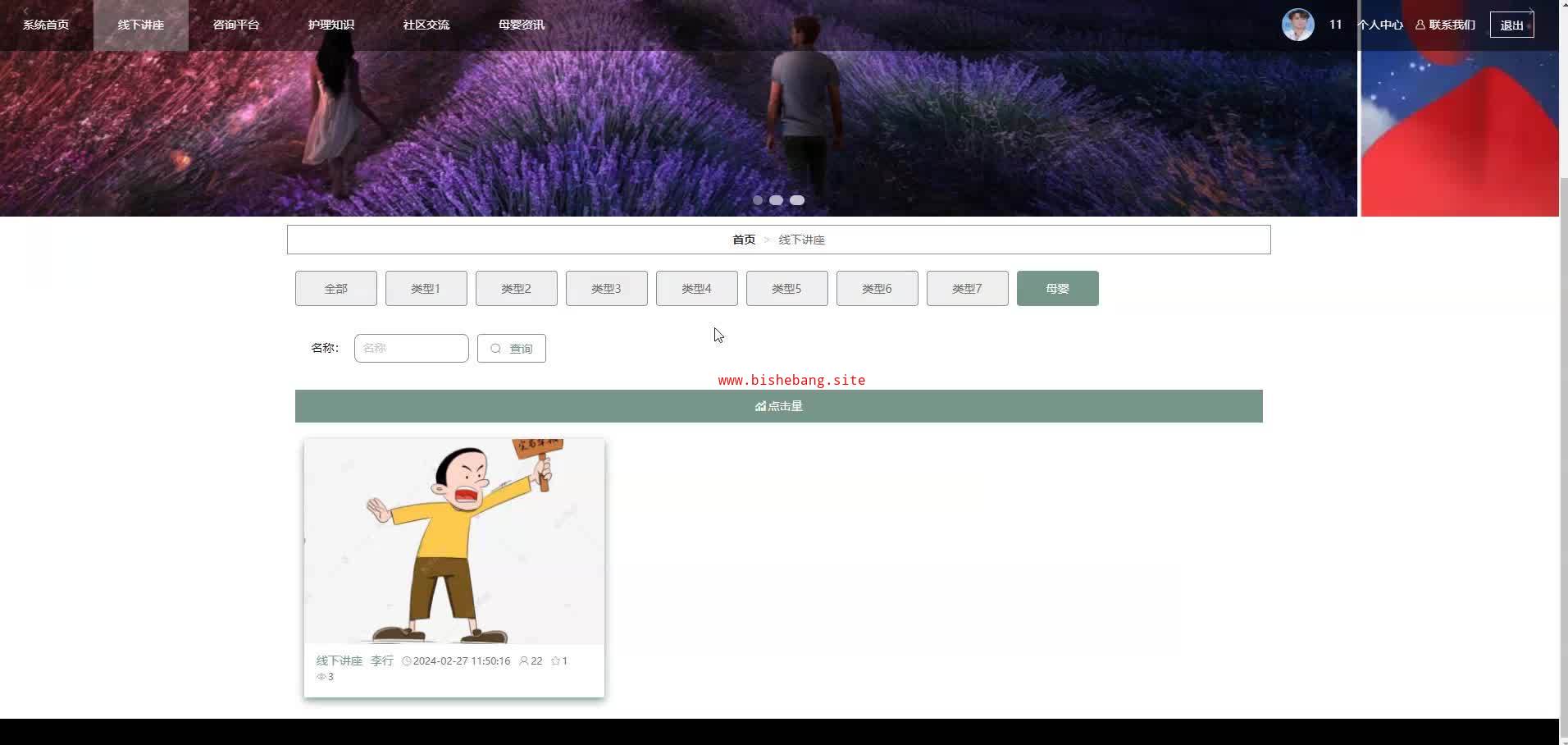
Task: Navigate to 护理知识
Action: 331,25
